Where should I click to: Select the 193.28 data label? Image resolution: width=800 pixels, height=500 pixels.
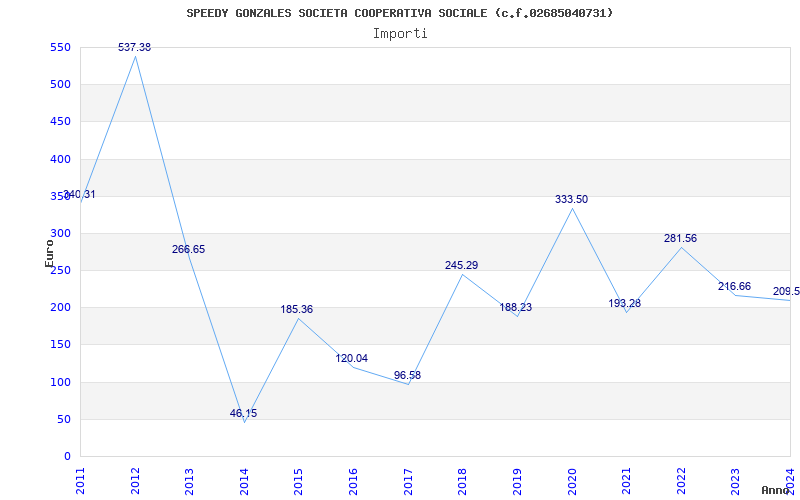[x=624, y=304]
